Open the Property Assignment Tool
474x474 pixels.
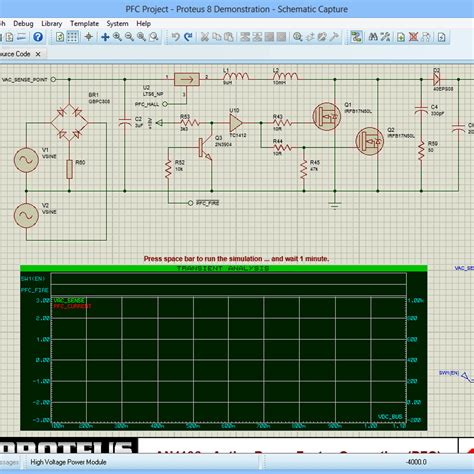click(385, 37)
